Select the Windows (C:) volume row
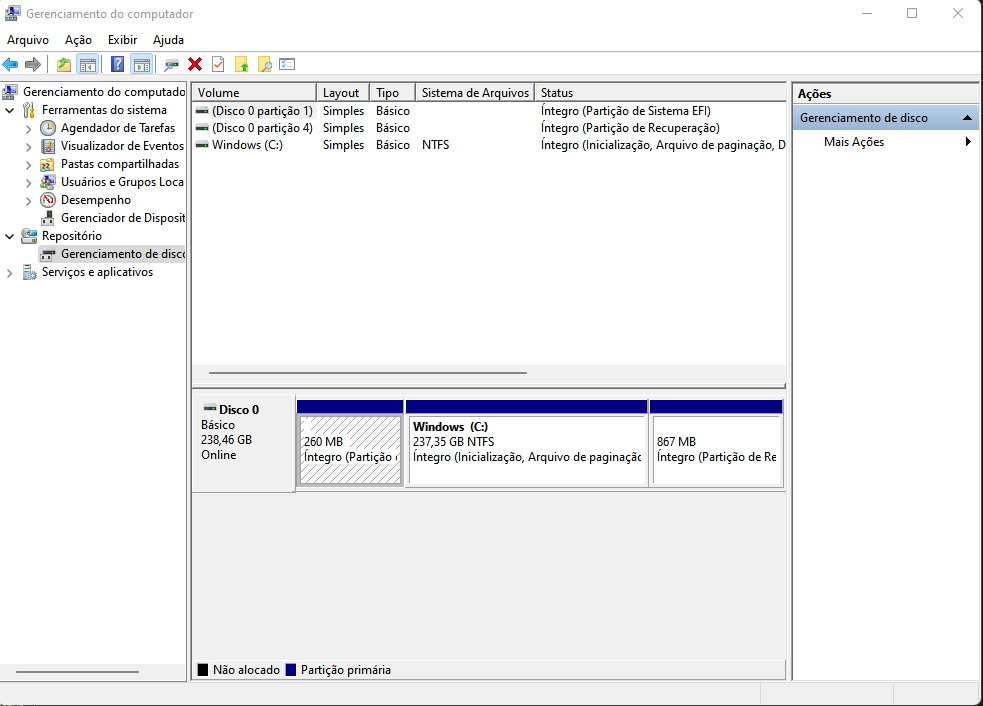Image resolution: width=983 pixels, height=706 pixels. 489,145
